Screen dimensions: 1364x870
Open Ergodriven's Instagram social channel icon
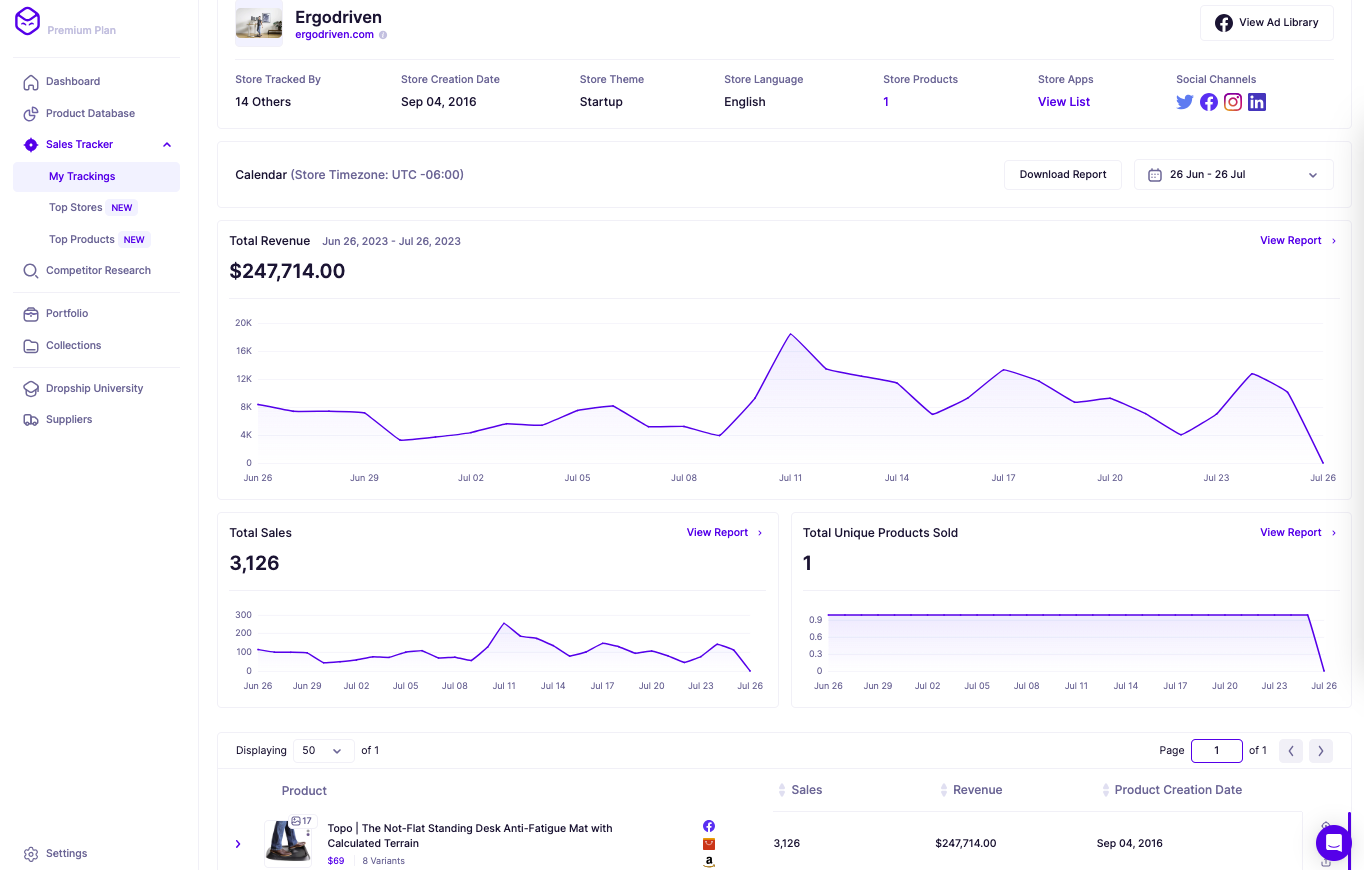coord(1233,102)
